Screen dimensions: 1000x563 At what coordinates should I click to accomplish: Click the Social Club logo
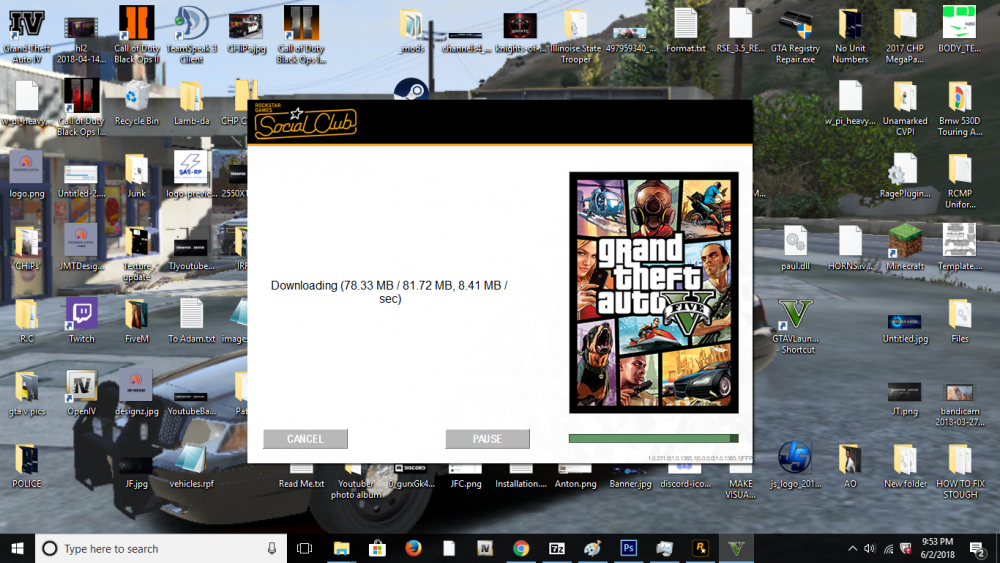click(305, 122)
